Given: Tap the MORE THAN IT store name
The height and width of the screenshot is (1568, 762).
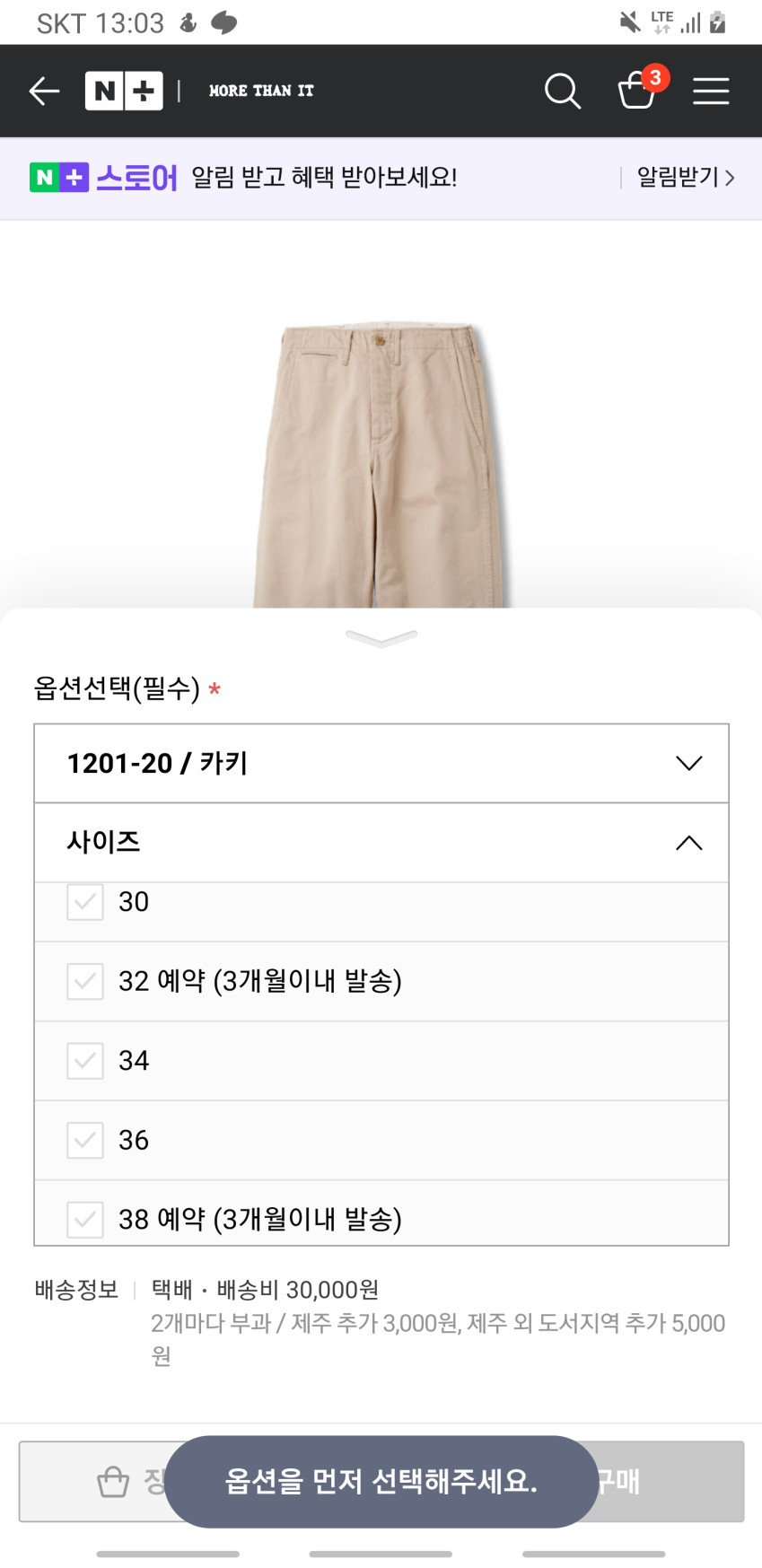Looking at the screenshot, I should (261, 91).
